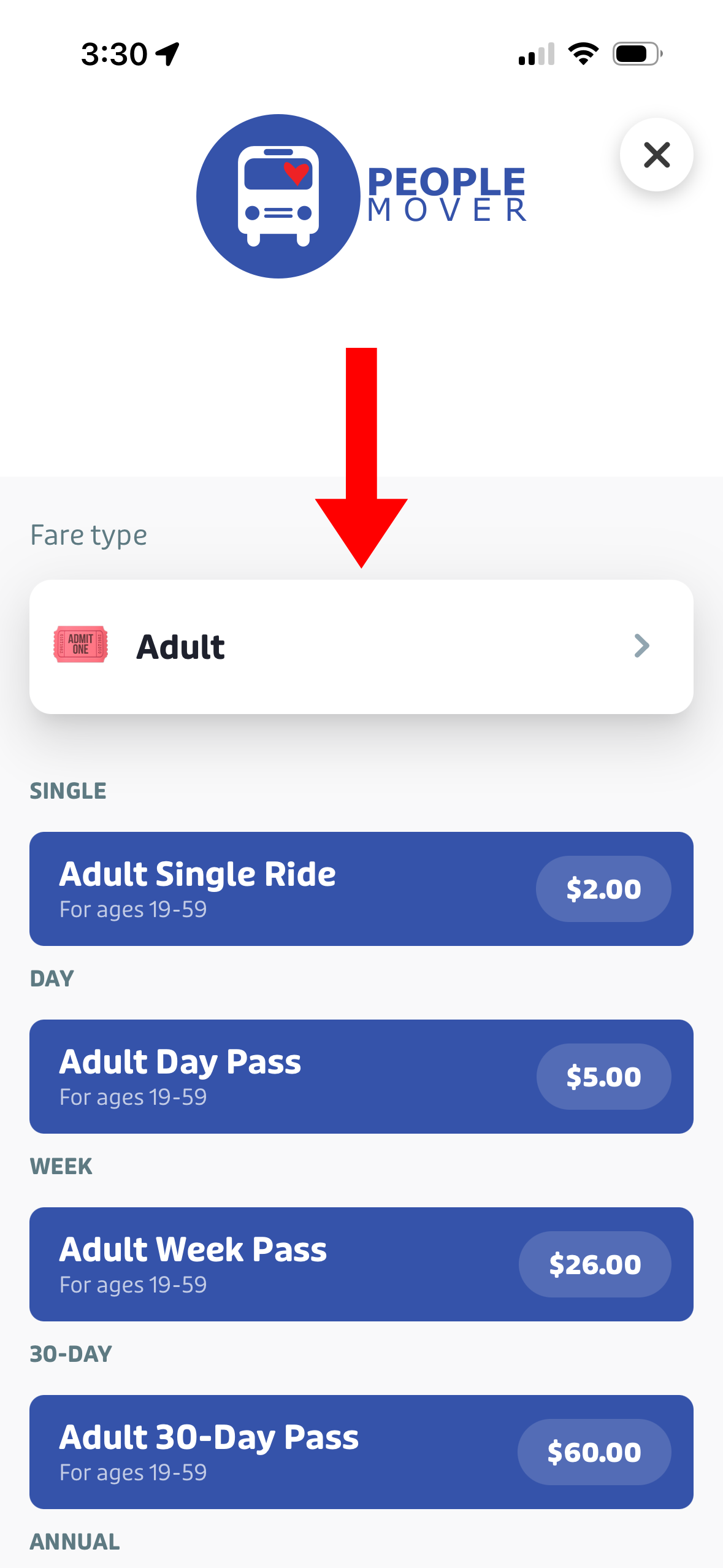The width and height of the screenshot is (723, 1568).
Task: Tap the ANNUAL section heading
Action: click(x=75, y=1542)
